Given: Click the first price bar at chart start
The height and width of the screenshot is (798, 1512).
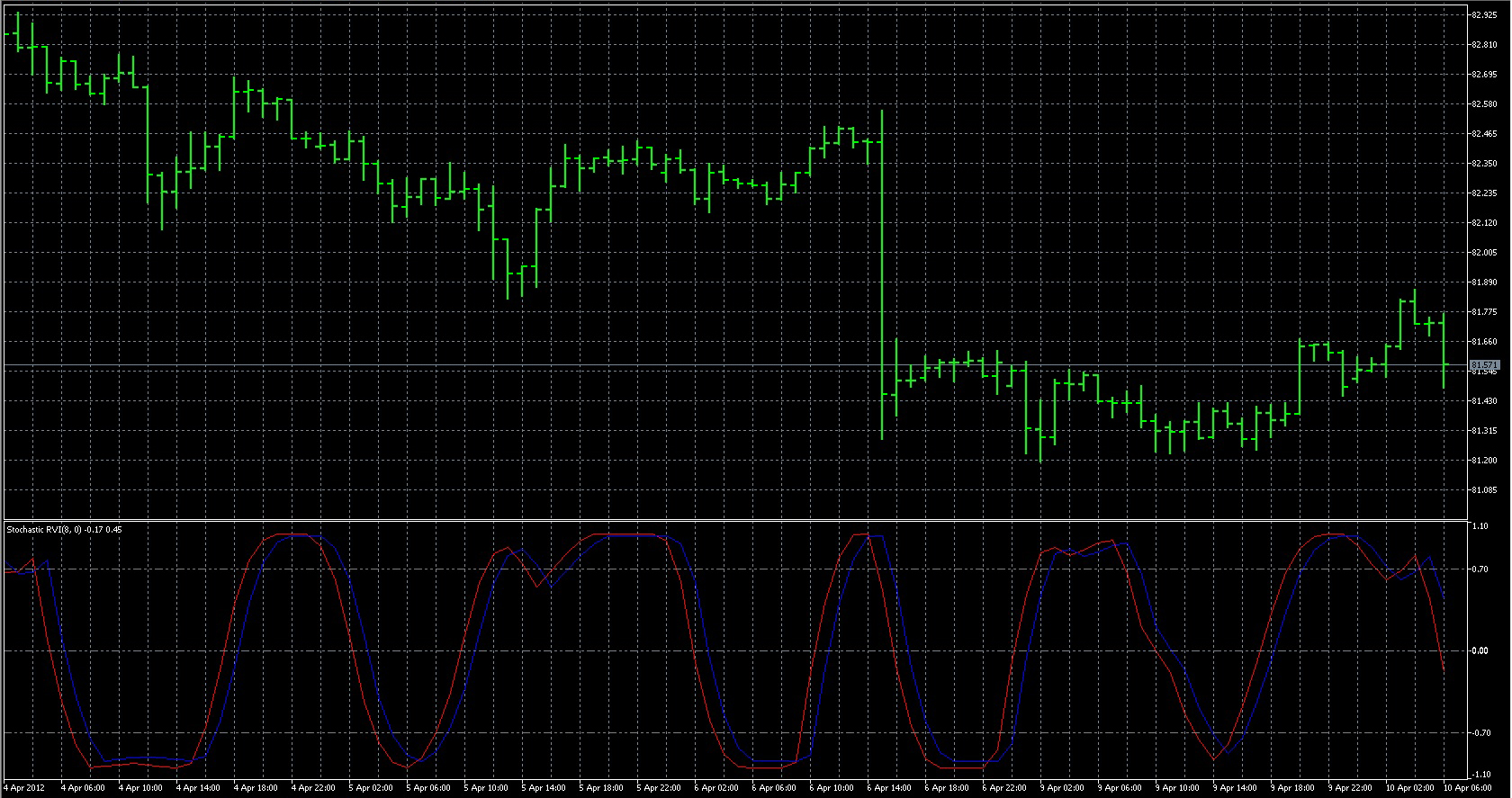Looking at the screenshot, I should pyautogui.click(x=18, y=31).
